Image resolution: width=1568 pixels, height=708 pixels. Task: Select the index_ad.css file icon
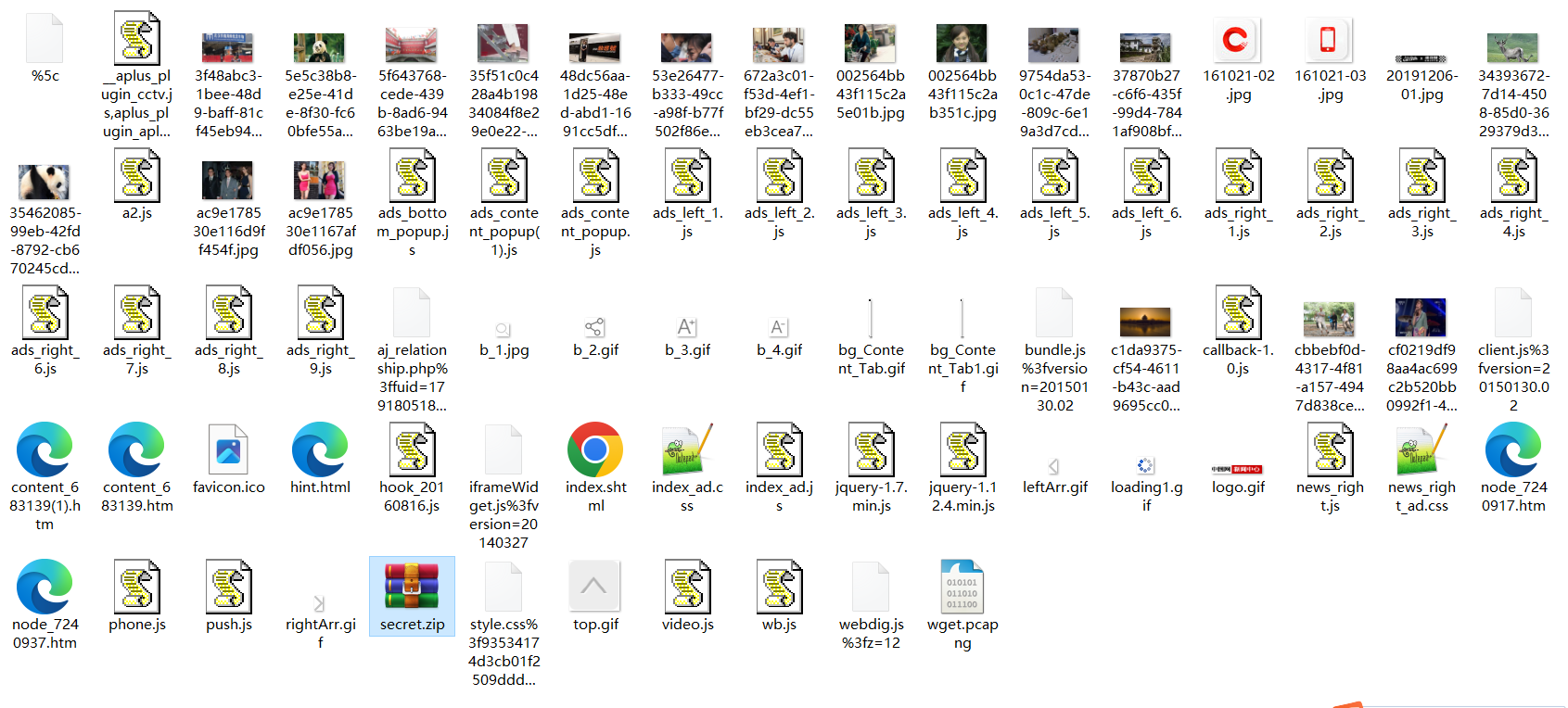pos(687,449)
